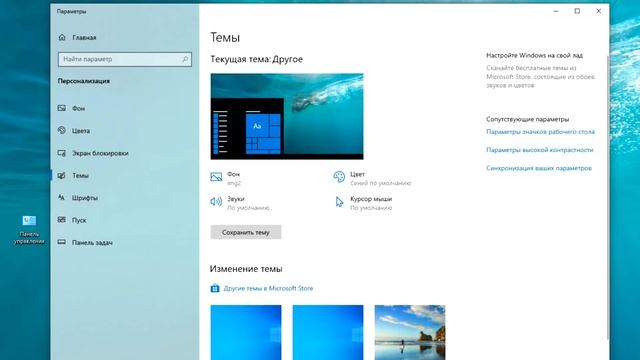The image size is (640, 360).
Task: Select the Фон picture icon in sidebar
Action: (62, 108)
